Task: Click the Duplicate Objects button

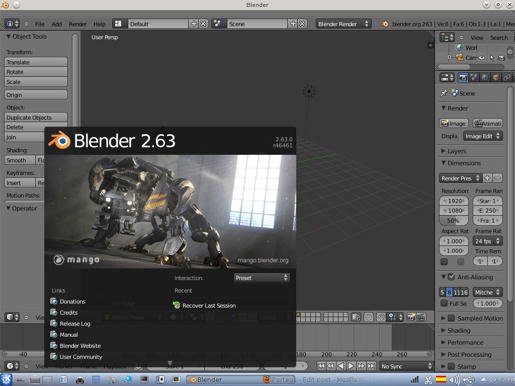Action: coord(36,117)
